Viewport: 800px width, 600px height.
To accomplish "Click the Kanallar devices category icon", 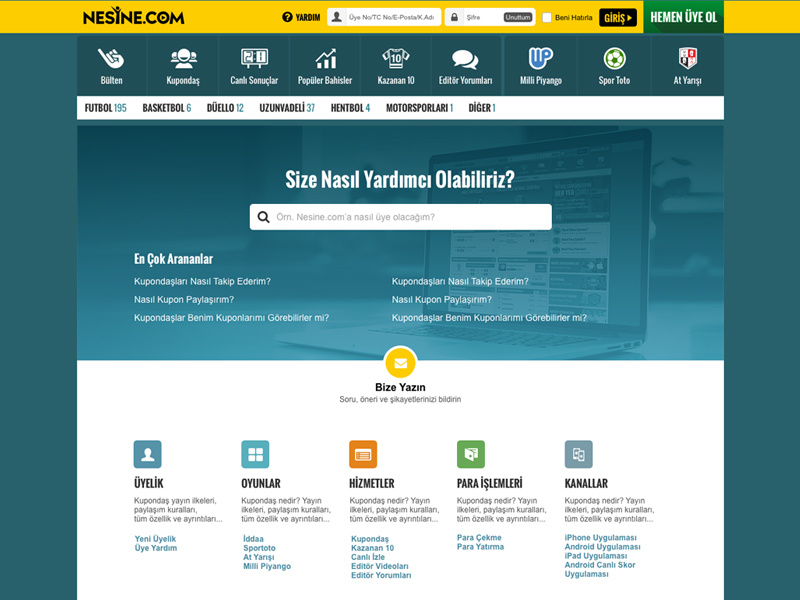I will (579, 454).
